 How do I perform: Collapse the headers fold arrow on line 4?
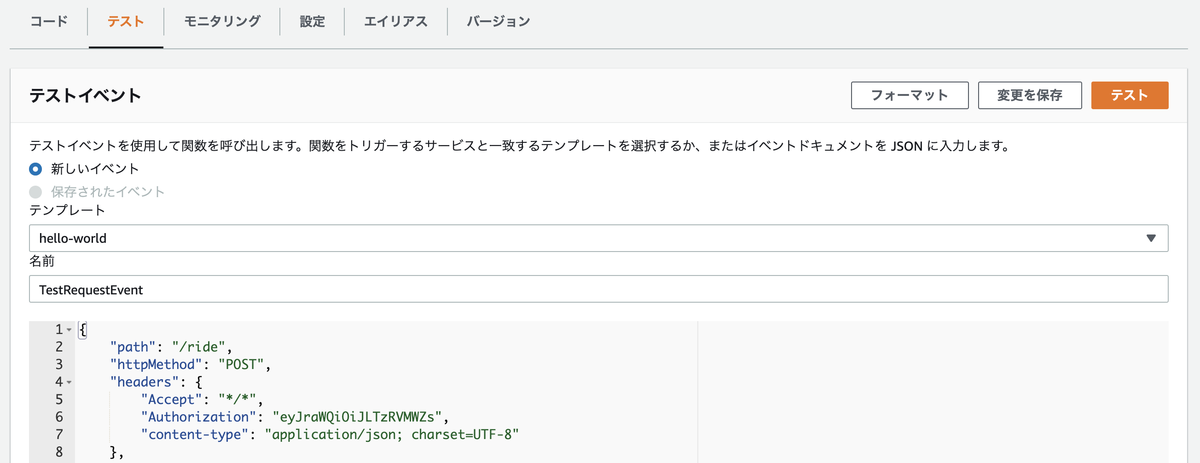69,382
